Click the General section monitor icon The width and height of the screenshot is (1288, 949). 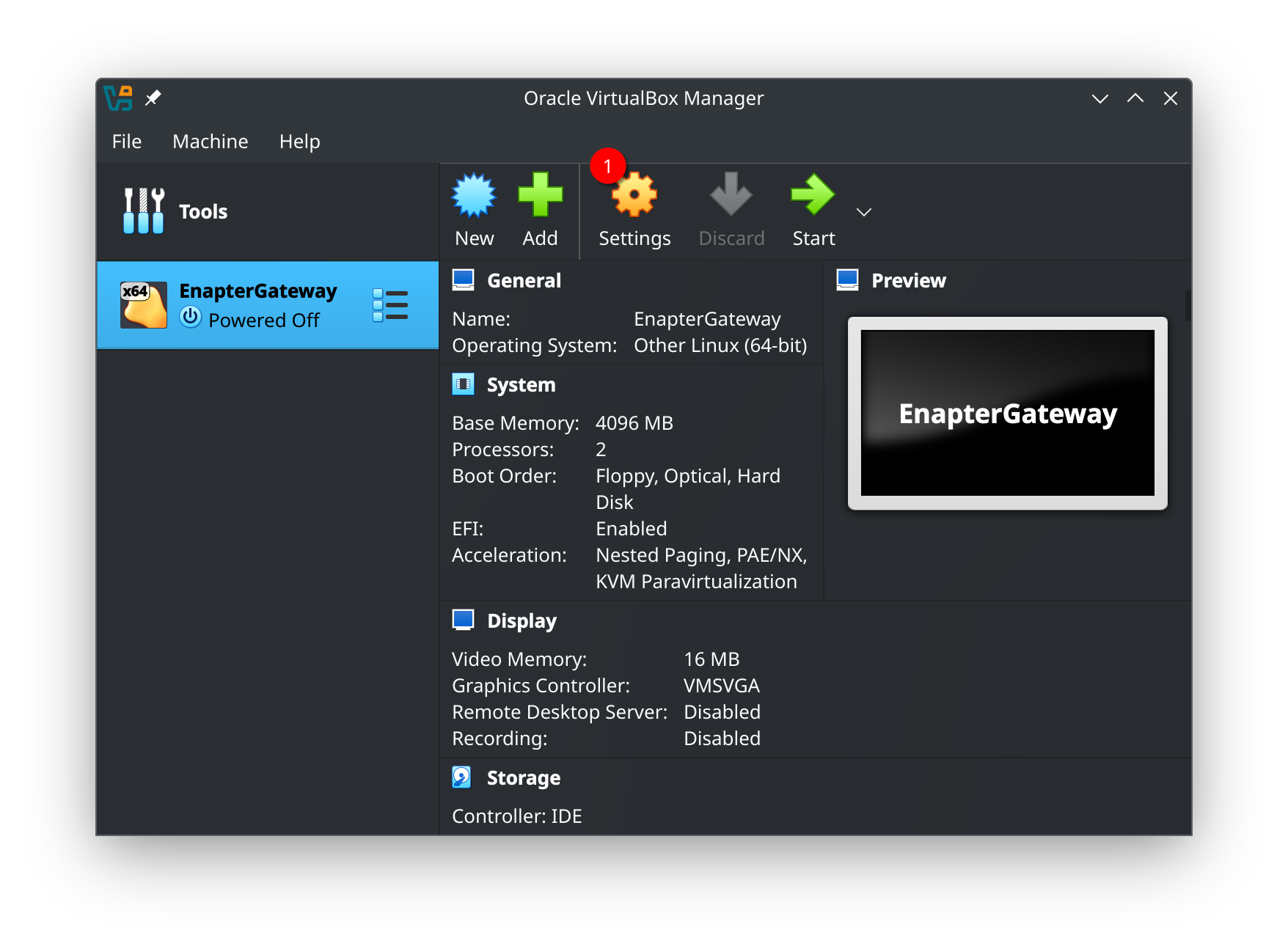[x=464, y=279]
